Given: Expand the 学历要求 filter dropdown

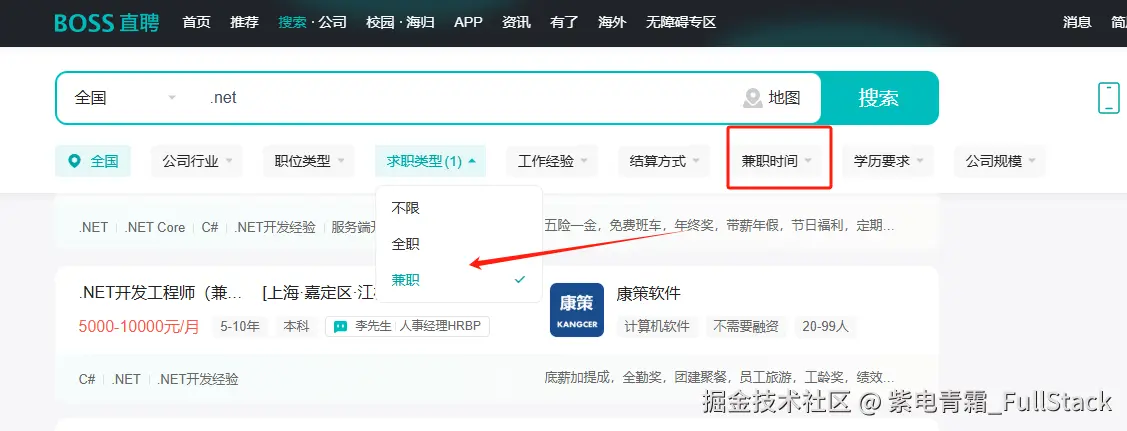Looking at the screenshot, I should click(x=888, y=161).
